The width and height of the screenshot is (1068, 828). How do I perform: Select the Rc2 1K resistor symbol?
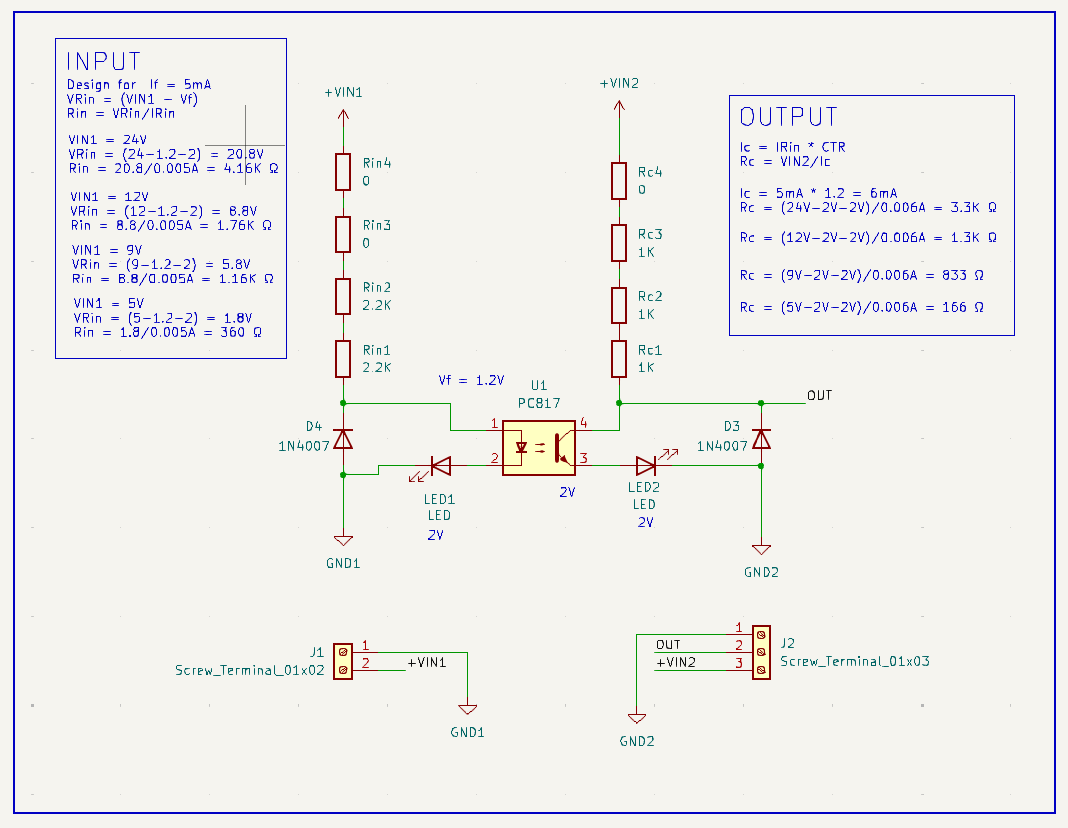619,304
